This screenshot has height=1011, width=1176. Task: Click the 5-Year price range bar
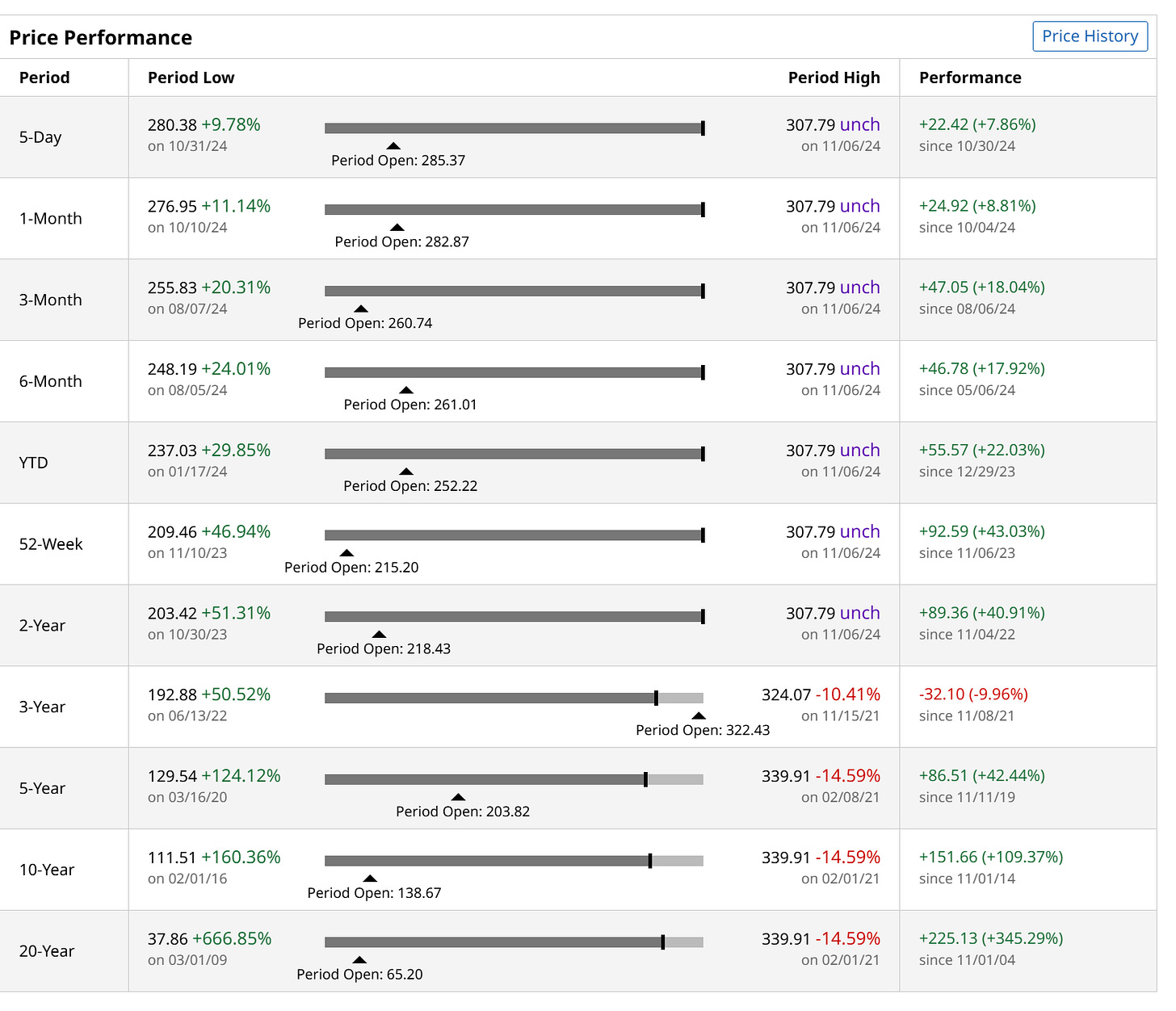514,779
